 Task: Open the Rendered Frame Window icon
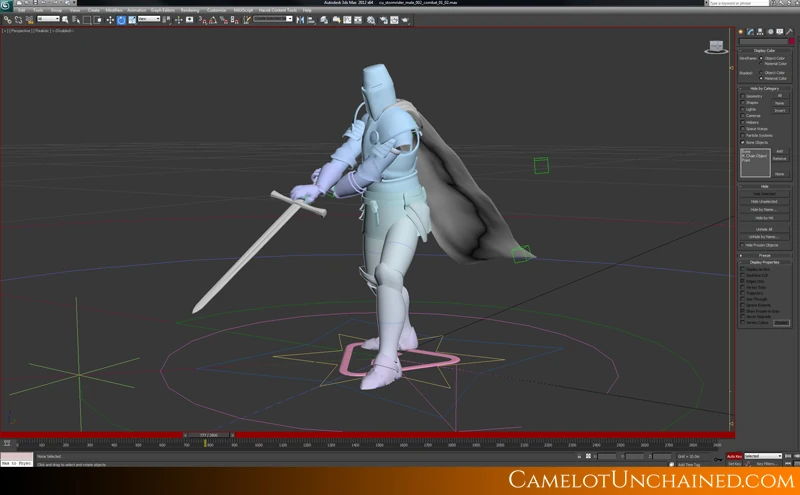tap(394, 20)
